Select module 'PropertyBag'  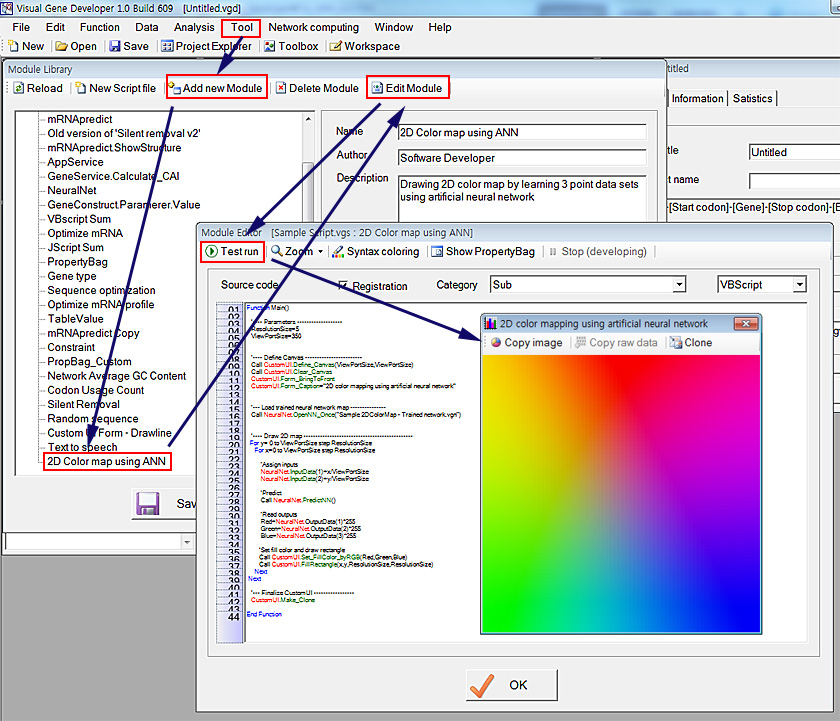coord(77,262)
